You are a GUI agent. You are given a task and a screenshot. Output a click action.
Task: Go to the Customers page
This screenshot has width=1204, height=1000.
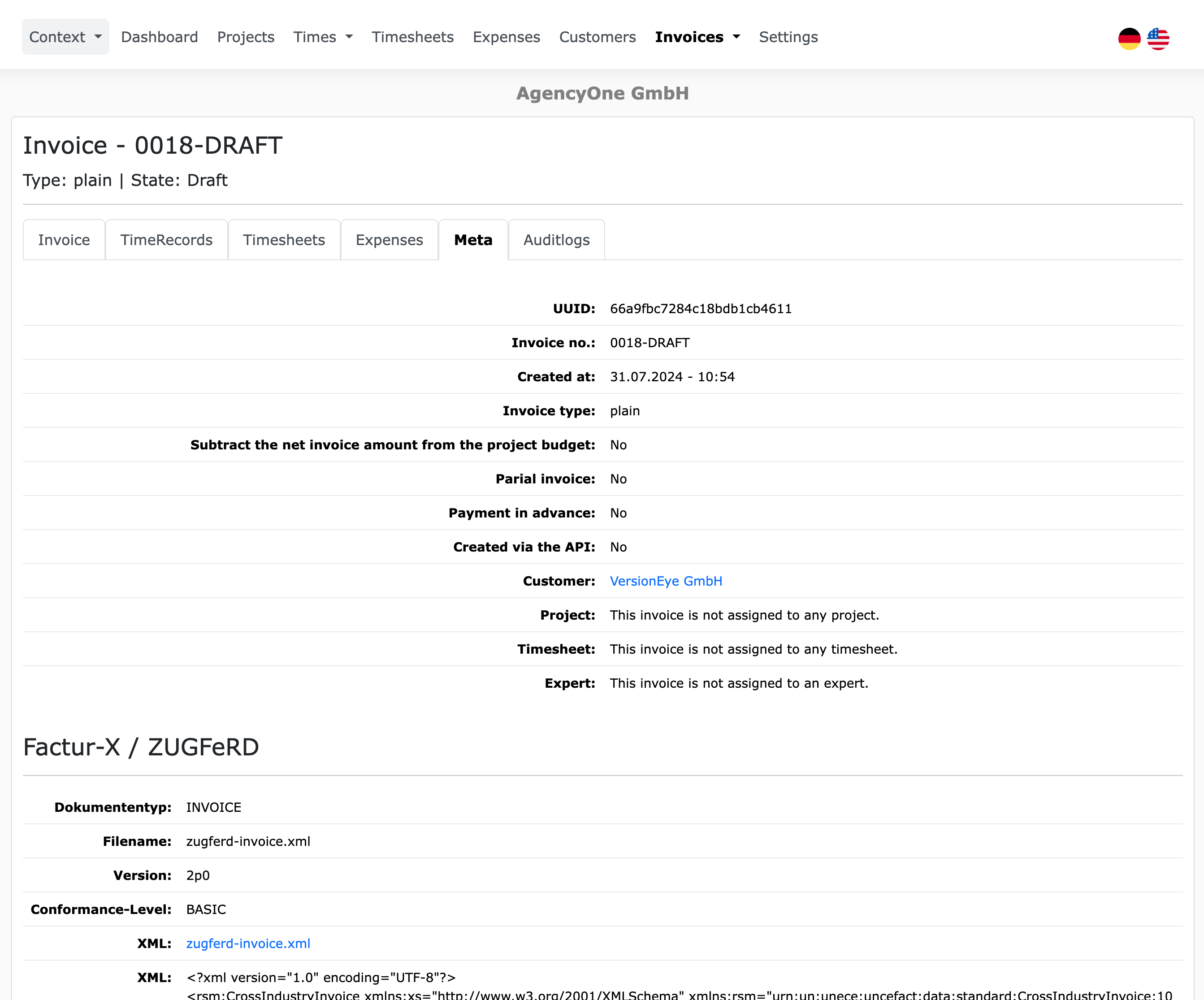coord(598,36)
